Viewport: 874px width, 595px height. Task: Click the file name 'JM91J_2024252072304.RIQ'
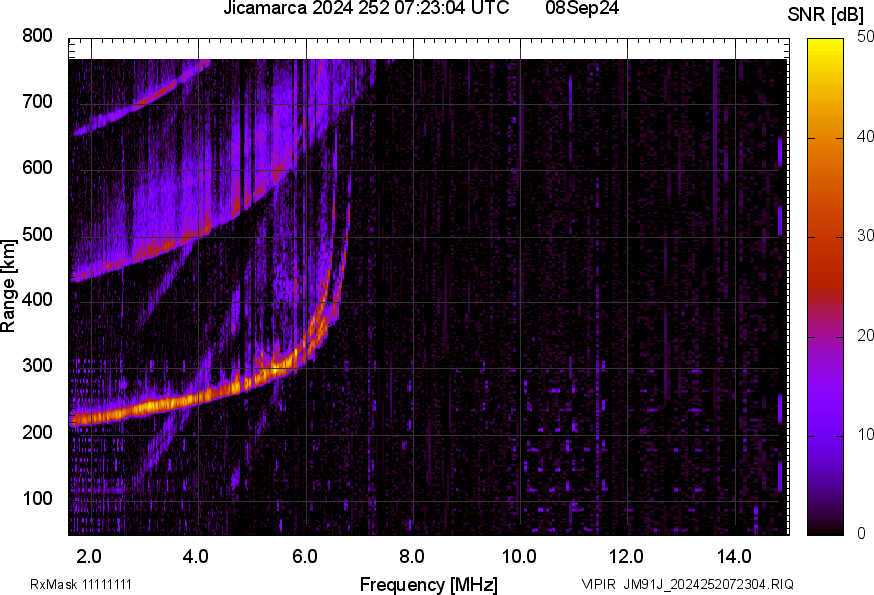pyautogui.click(x=708, y=584)
